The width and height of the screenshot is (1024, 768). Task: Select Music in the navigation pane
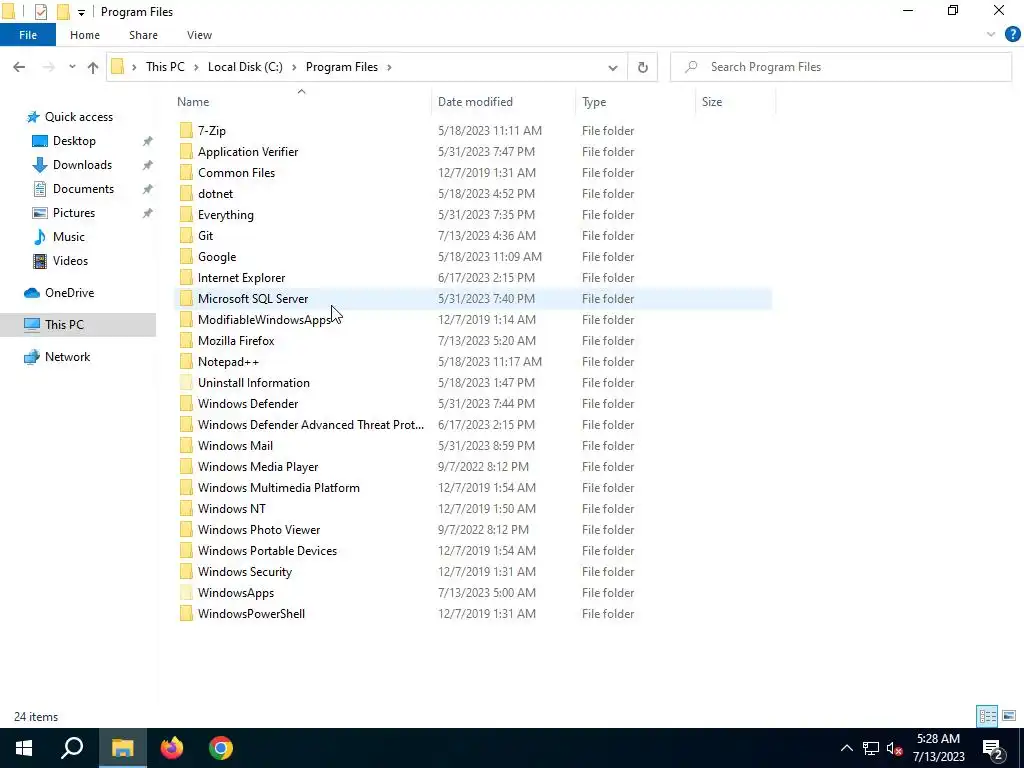[69, 237]
